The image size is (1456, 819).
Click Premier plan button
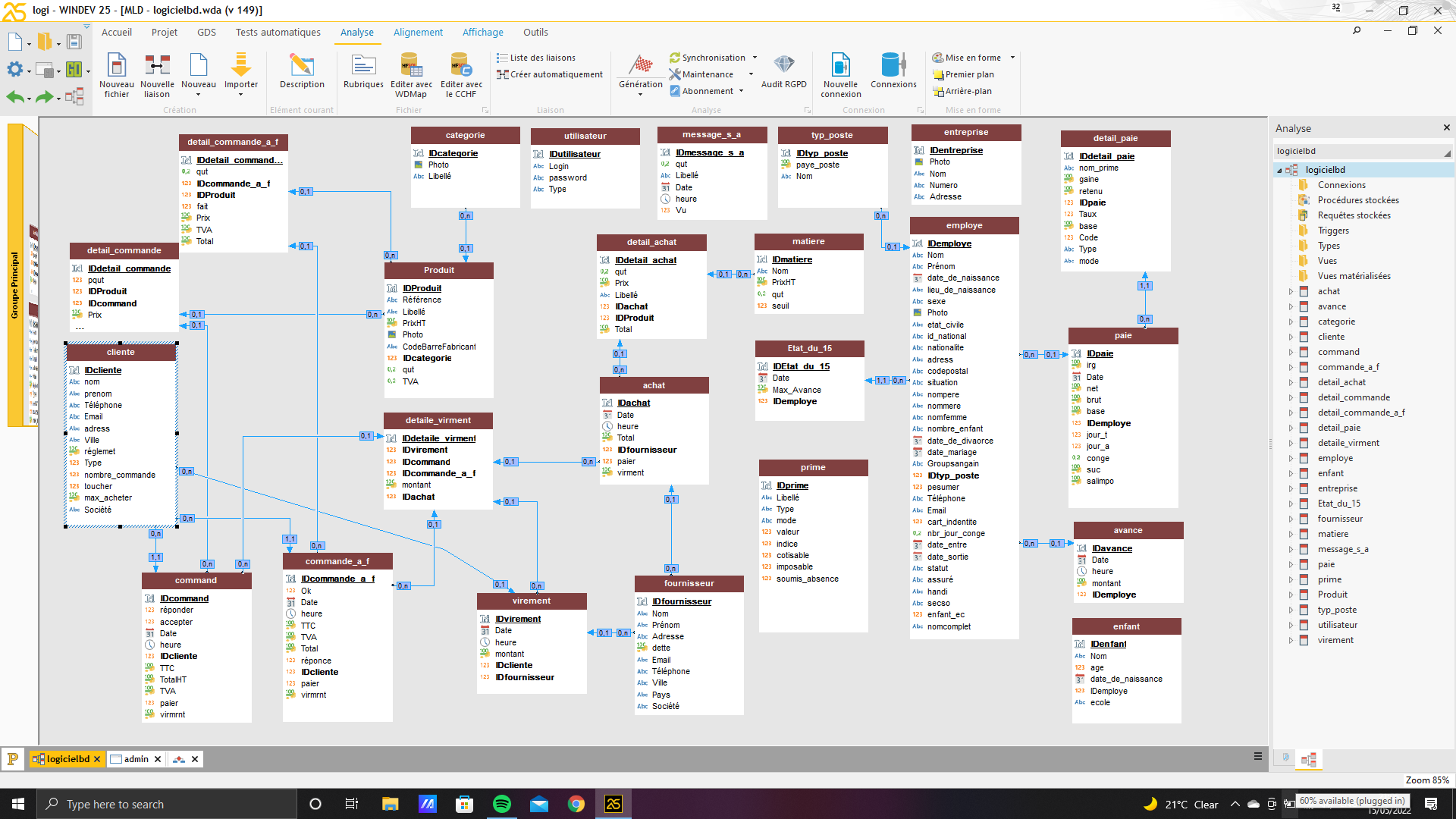pos(963,74)
